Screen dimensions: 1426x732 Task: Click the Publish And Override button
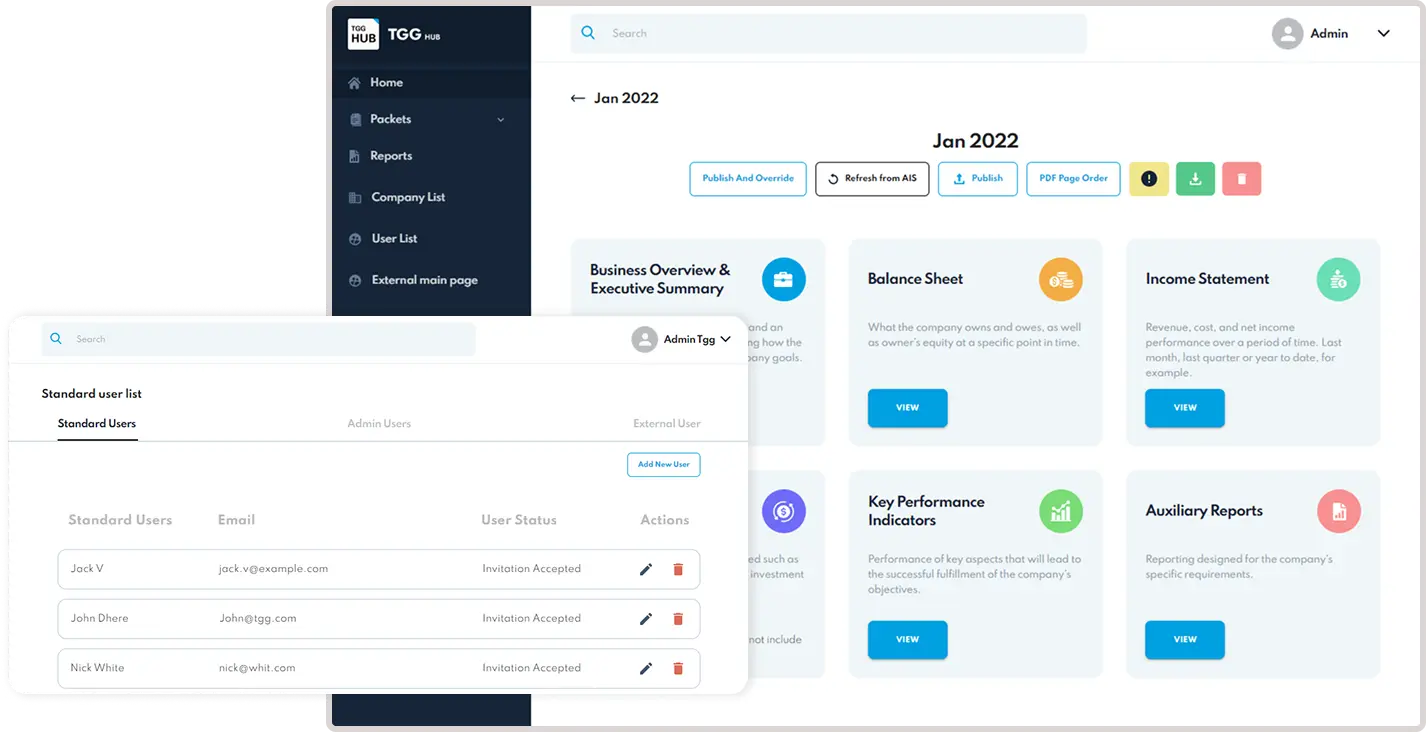point(747,179)
